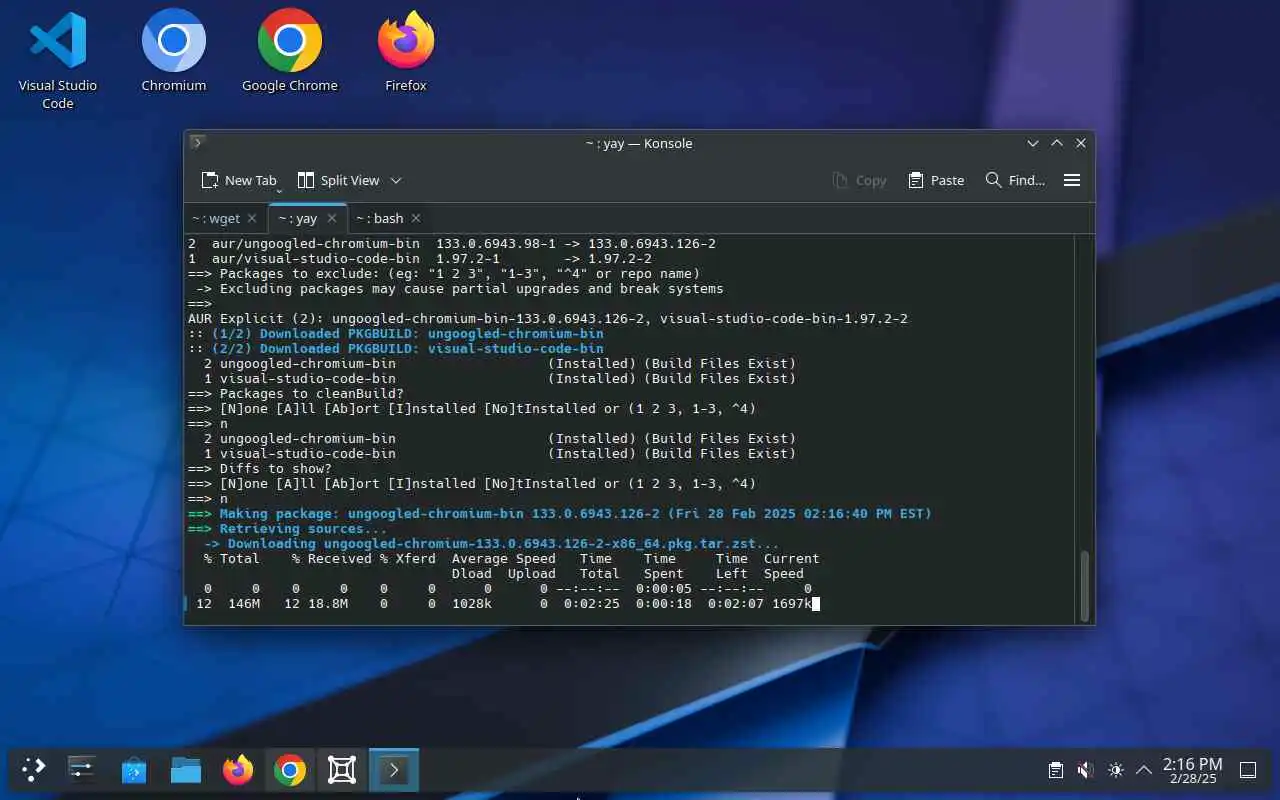The width and height of the screenshot is (1280, 800).
Task: Open Google Chrome desktop shortcut
Action: 290,52
